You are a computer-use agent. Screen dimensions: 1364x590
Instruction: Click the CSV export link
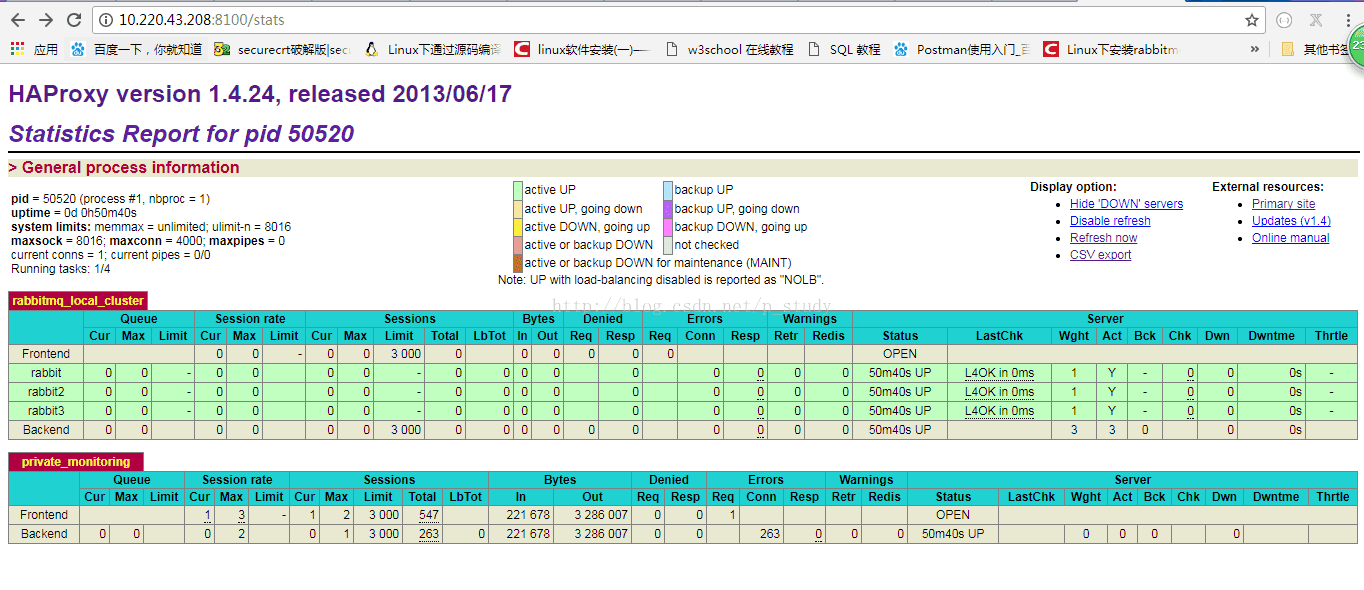[1100, 255]
